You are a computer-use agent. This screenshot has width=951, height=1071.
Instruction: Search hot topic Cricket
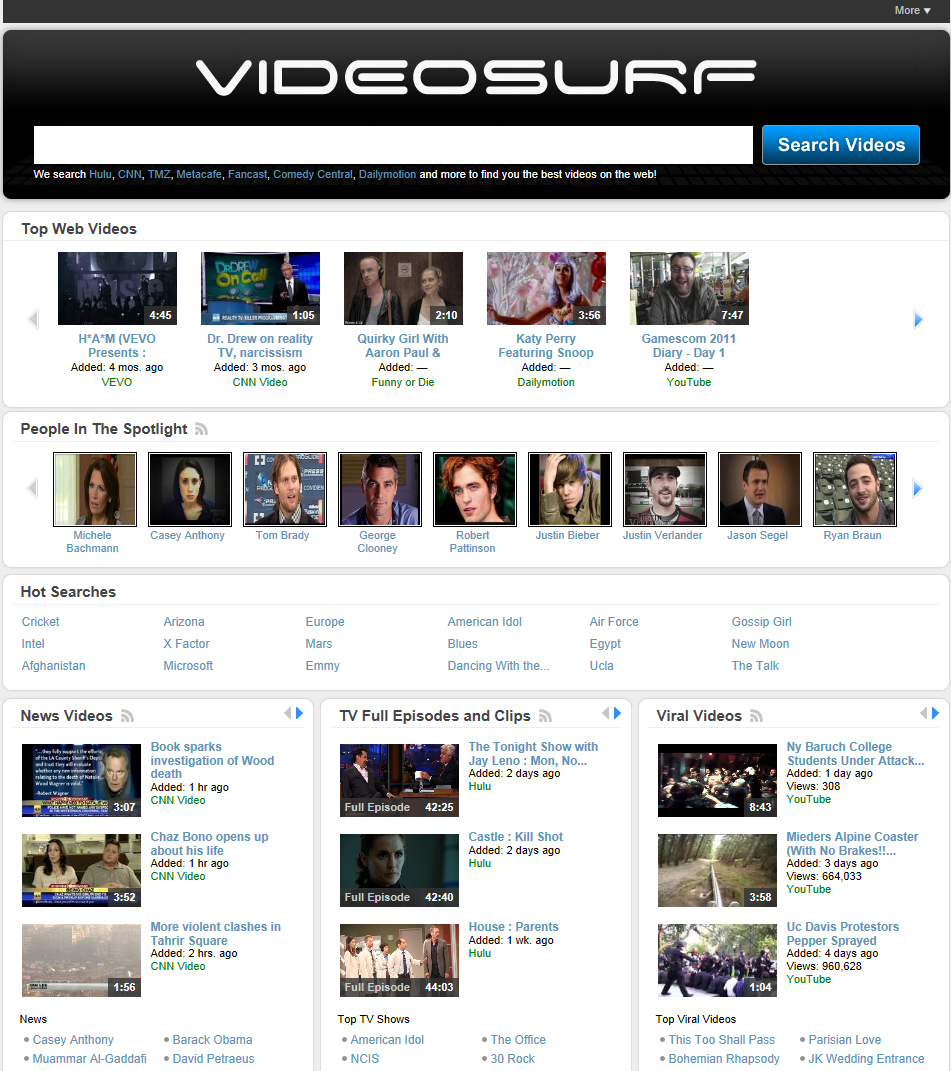coord(40,622)
